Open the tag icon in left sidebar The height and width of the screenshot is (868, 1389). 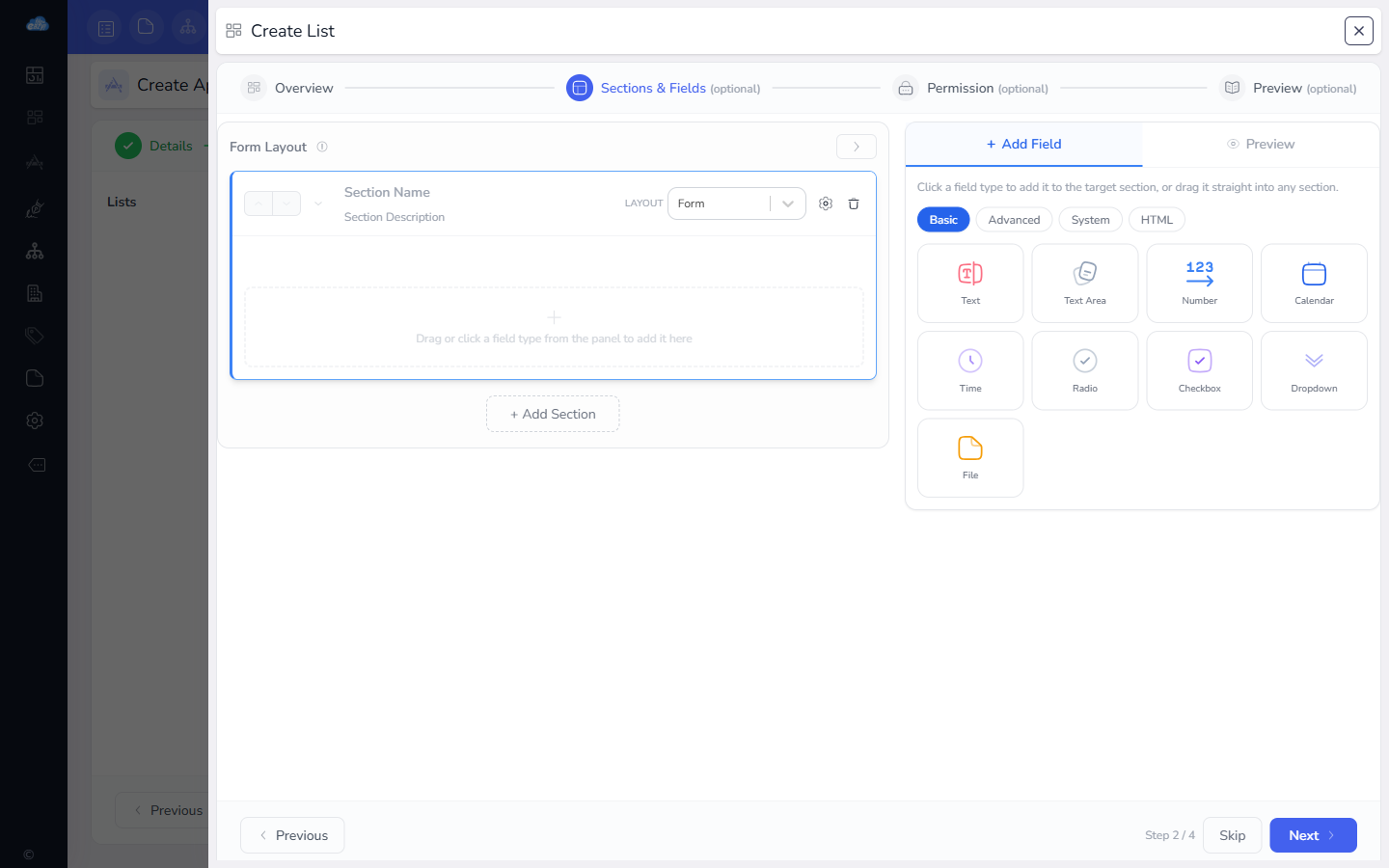pyautogui.click(x=35, y=336)
